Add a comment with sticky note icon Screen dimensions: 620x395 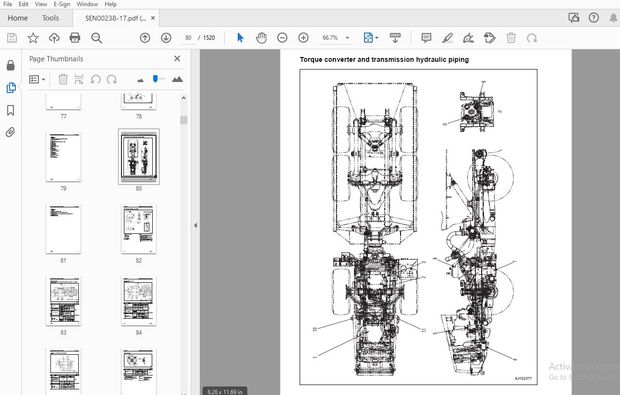pos(426,38)
